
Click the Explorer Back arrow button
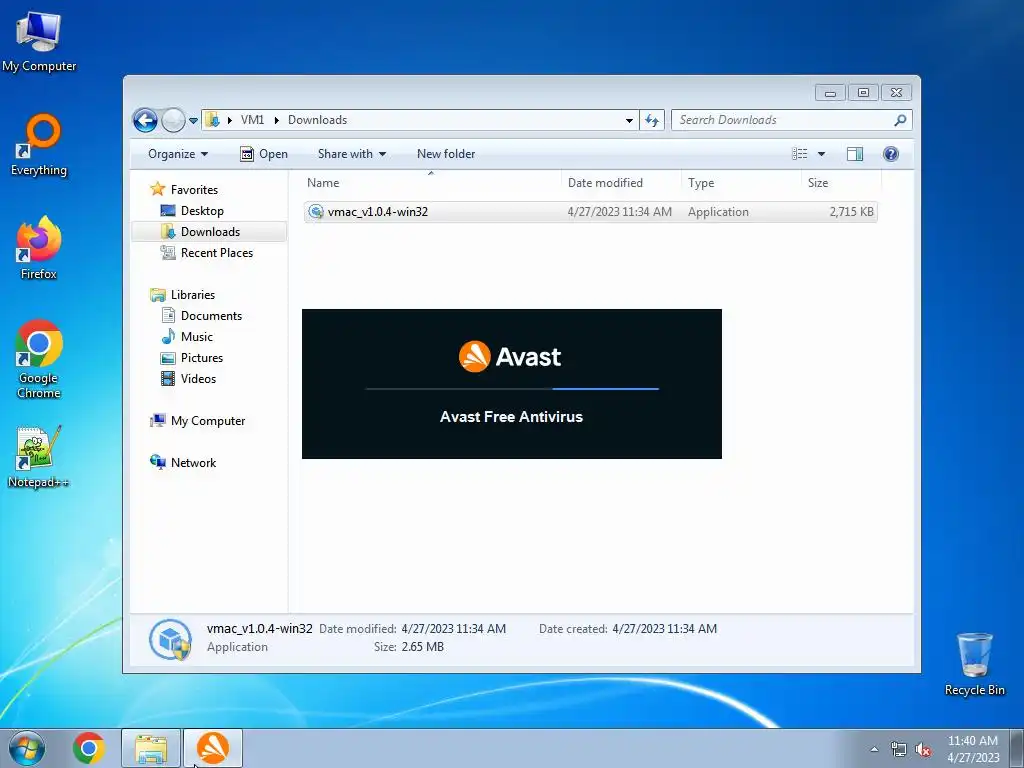coord(145,120)
